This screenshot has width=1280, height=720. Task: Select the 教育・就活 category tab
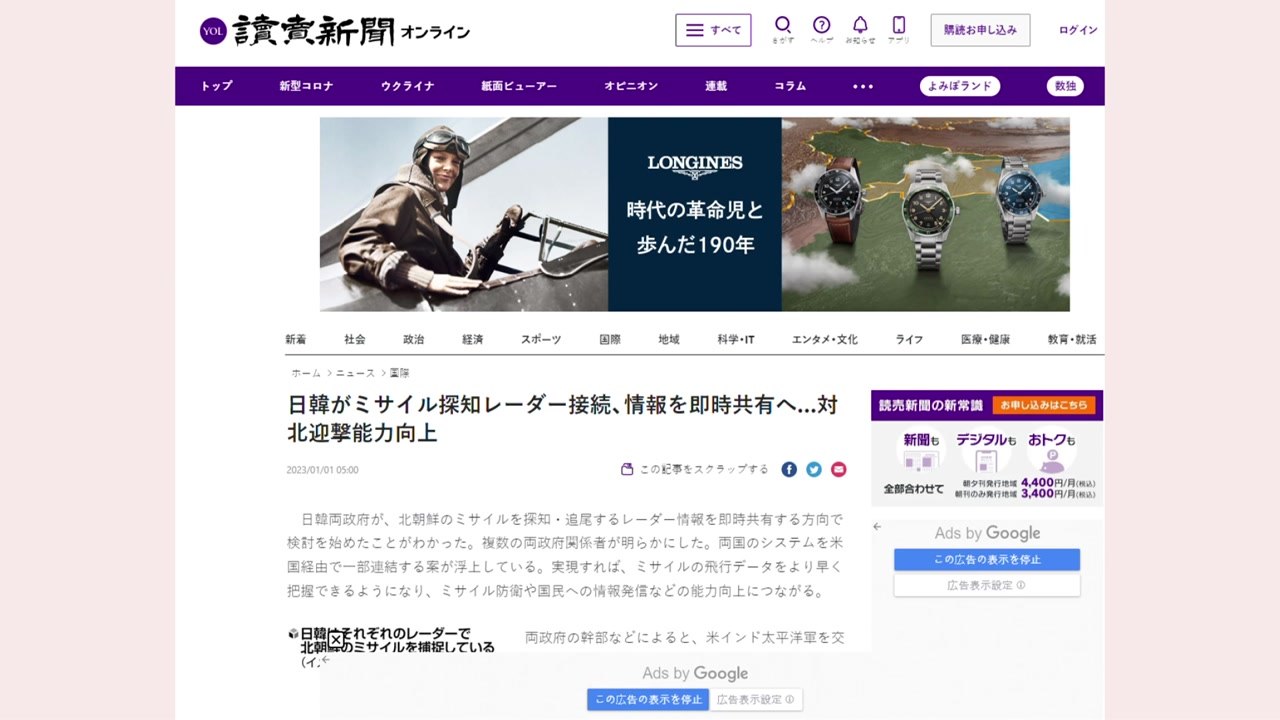(x=1072, y=340)
